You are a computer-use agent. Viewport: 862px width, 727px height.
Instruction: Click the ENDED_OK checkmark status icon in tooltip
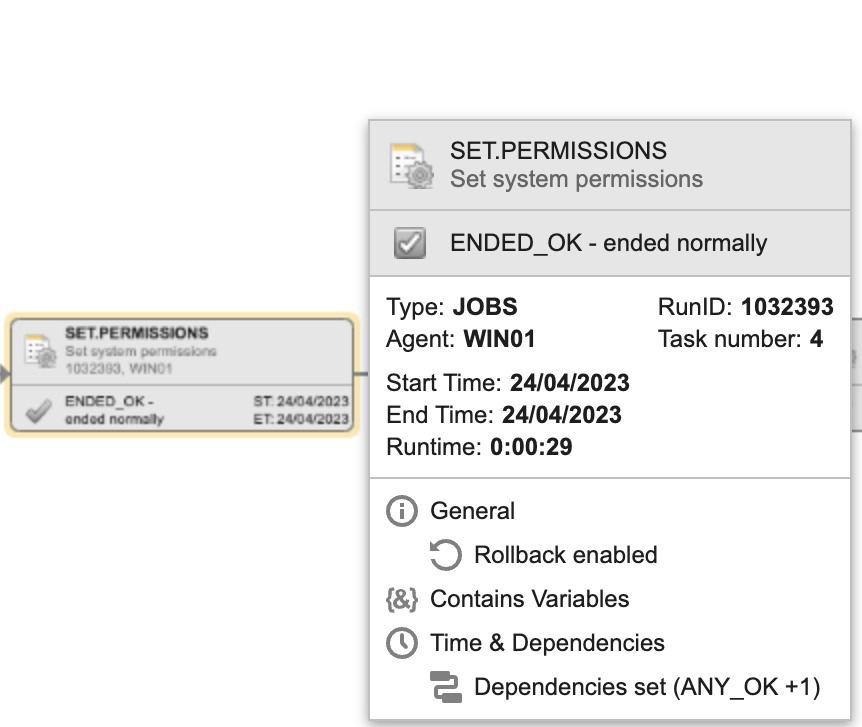click(x=410, y=243)
